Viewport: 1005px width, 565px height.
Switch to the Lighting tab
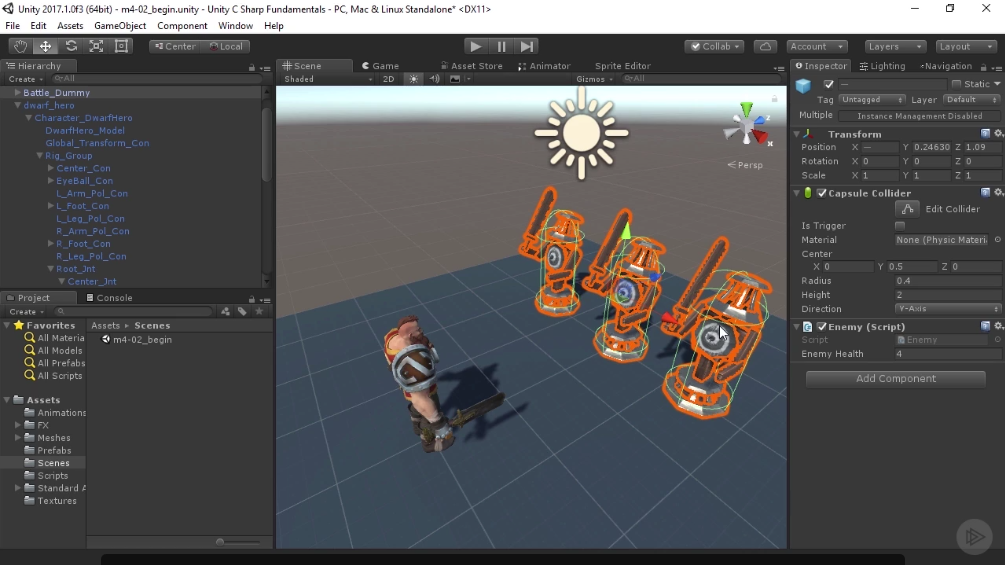coord(883,66)
